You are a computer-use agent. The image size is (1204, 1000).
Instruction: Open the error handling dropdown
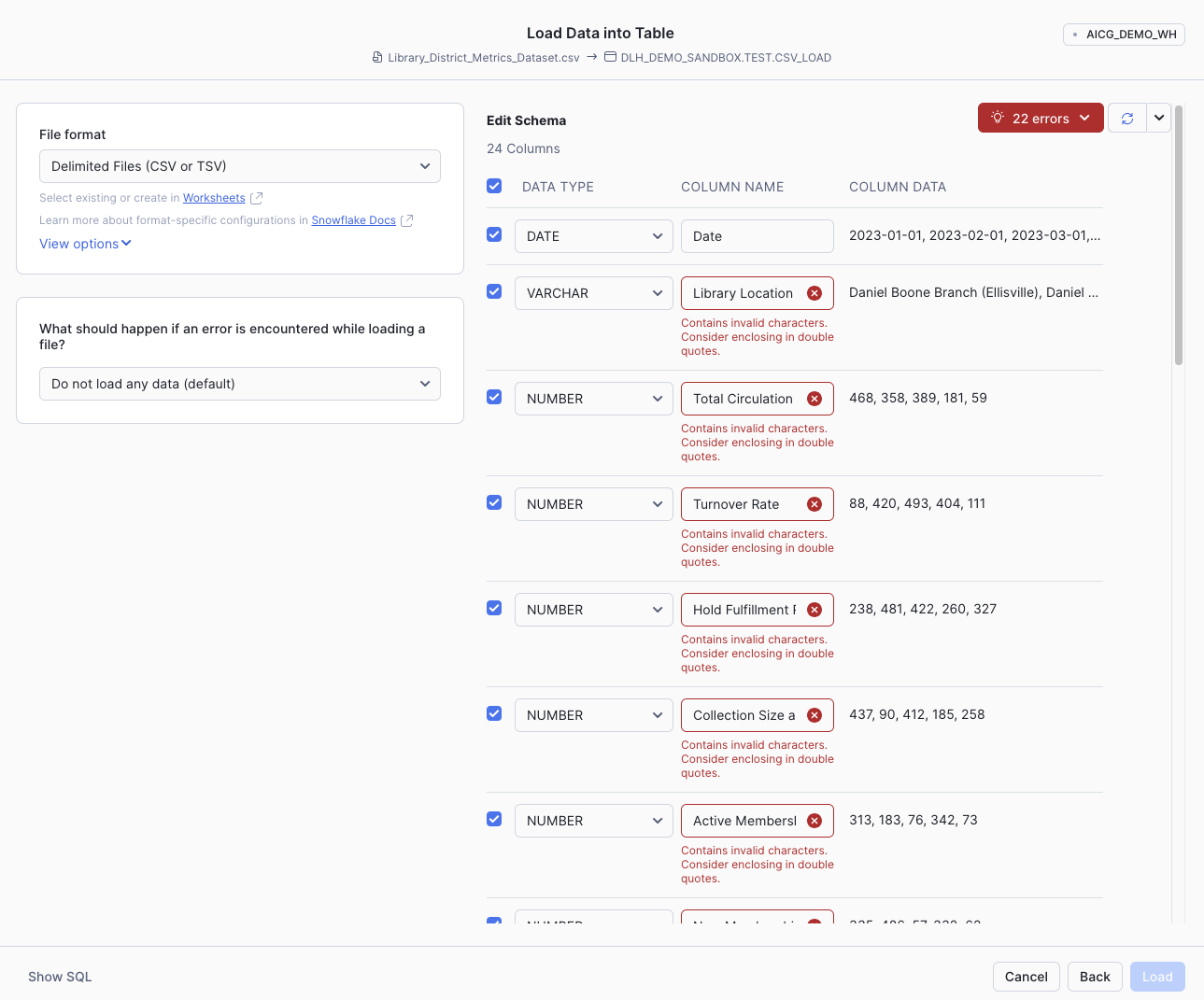tap(240, 384)
